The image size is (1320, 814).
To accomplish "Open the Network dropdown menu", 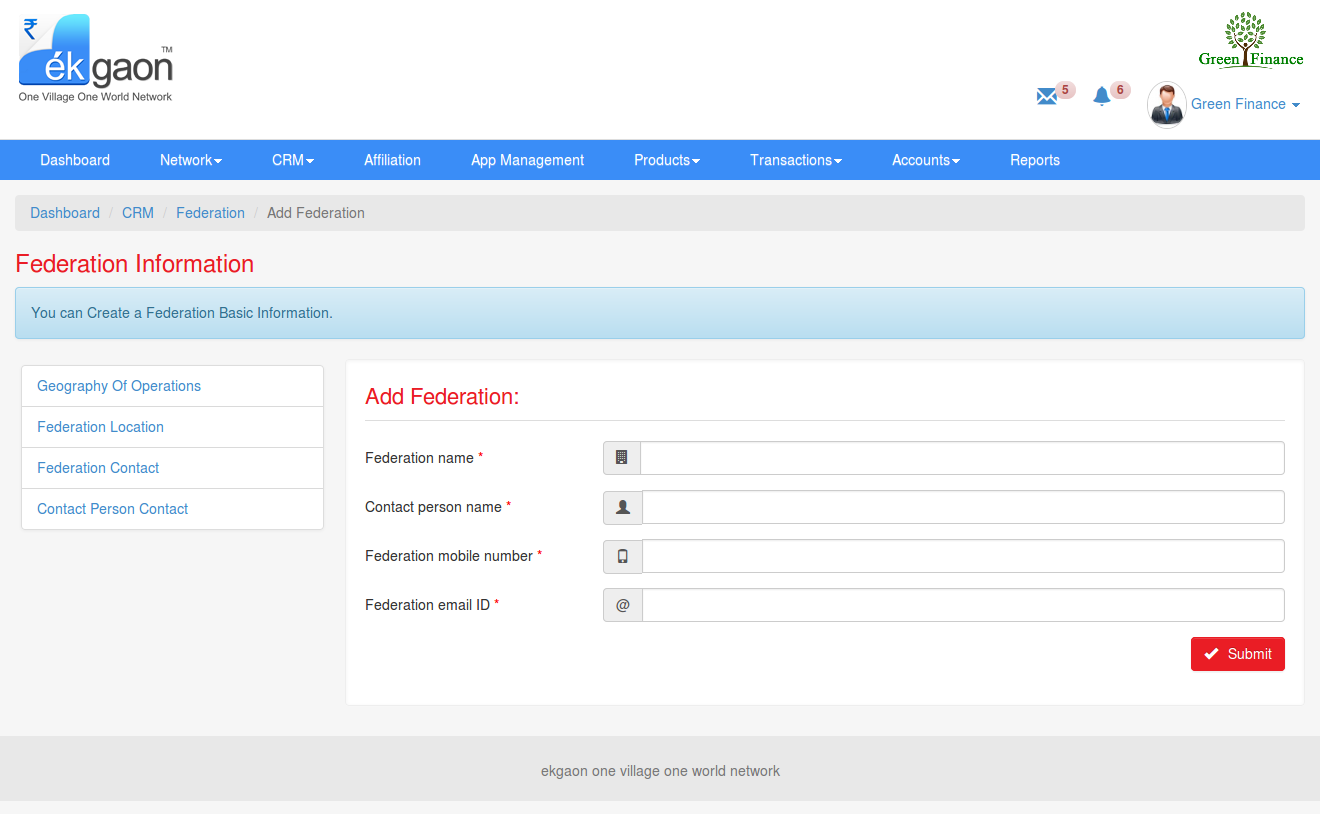I will 191,160.
